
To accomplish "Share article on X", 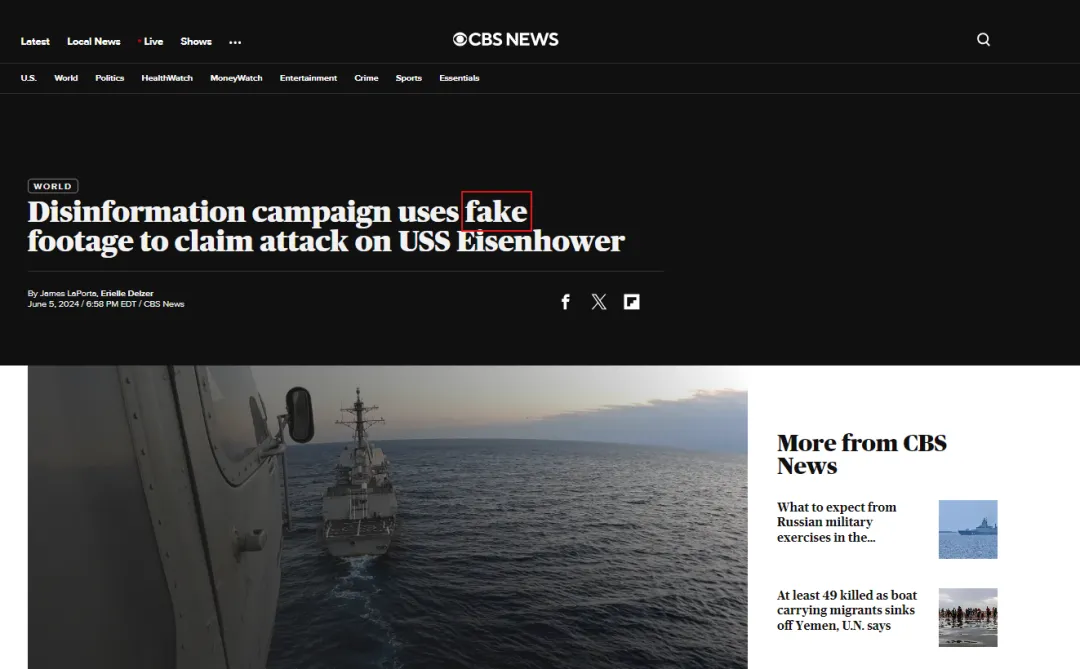I will point(599,302).
